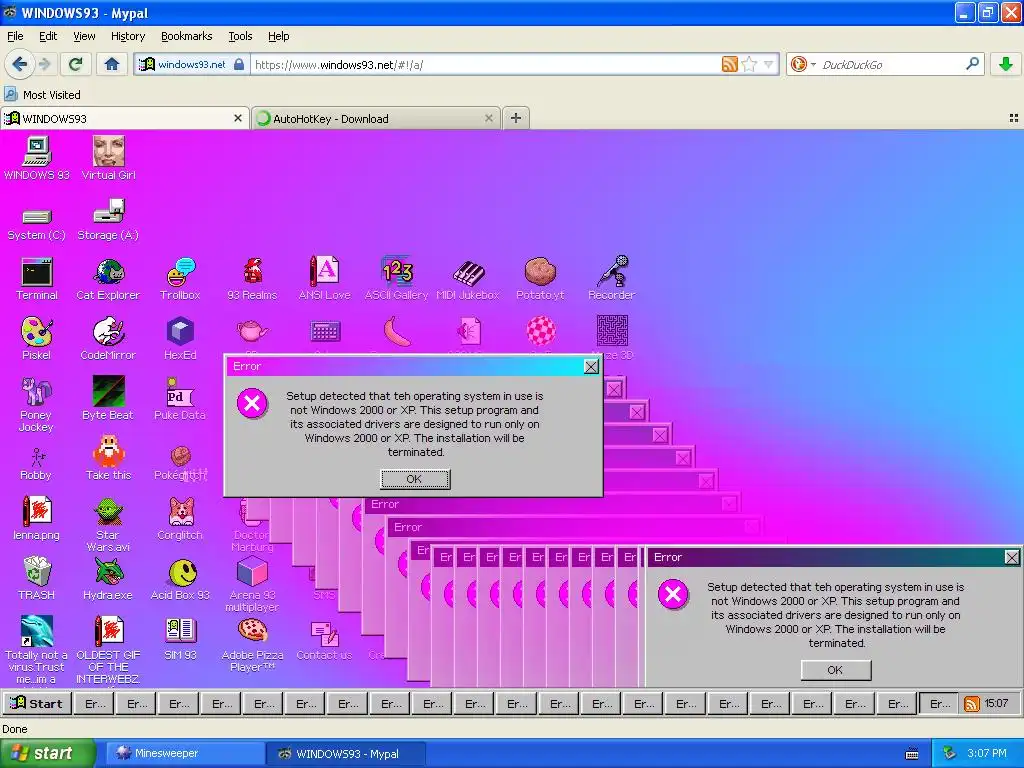Open the MIDI Jukebox icon
Image resolution: width=1024 pixels, height=768 pixels.
click(468, 279)
